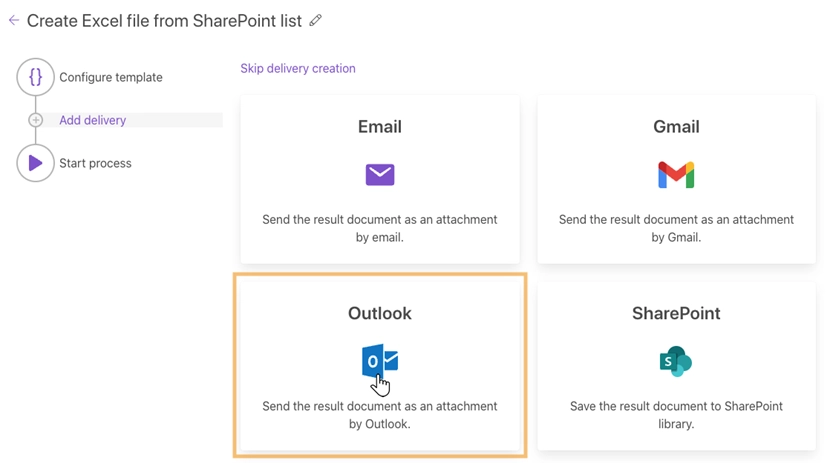Image resolution: width=830 pixels, height=464 pixels.
Task: Click the plus circle beside Add delivery
Action: (36, 120)
